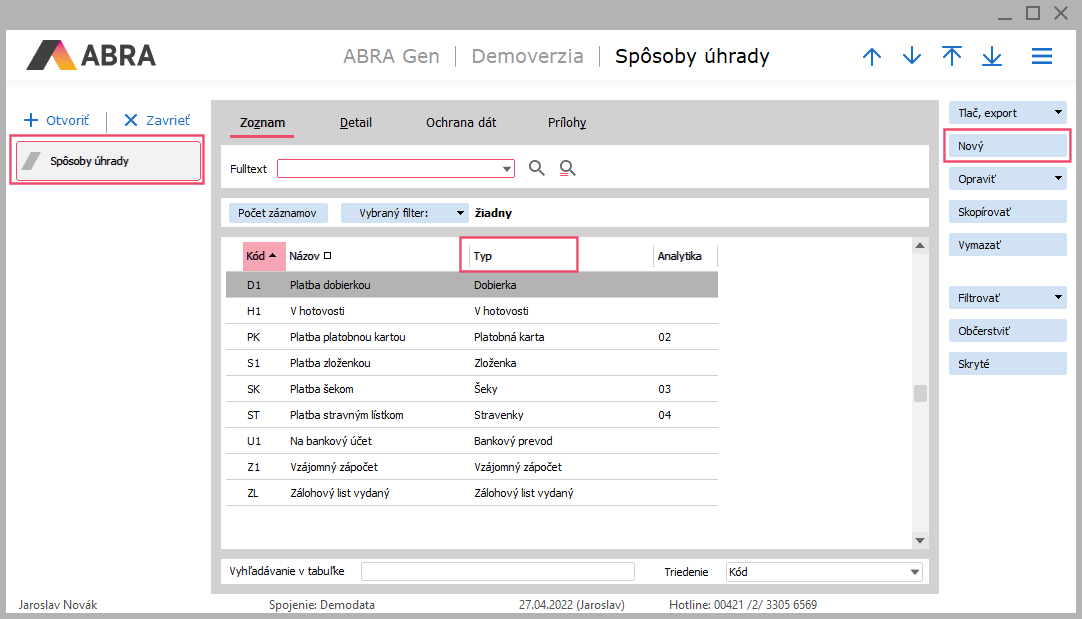The height and width of the screenshot is (619, 1082).
Task: Click the Nový button
Action: (1007, 146)
